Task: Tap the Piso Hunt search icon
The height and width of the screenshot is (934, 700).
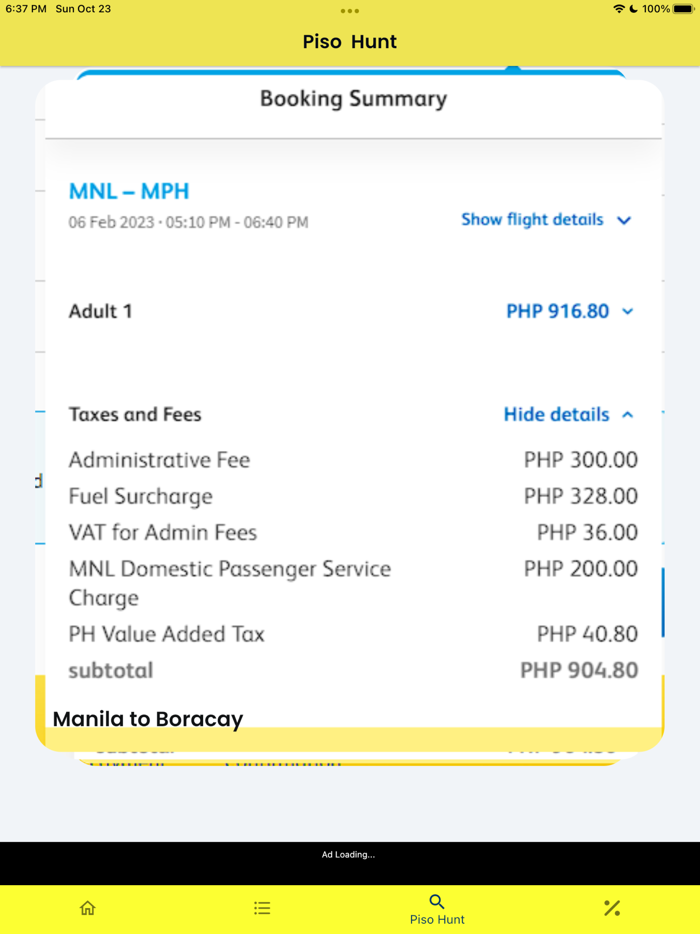Action: point(437,901)
